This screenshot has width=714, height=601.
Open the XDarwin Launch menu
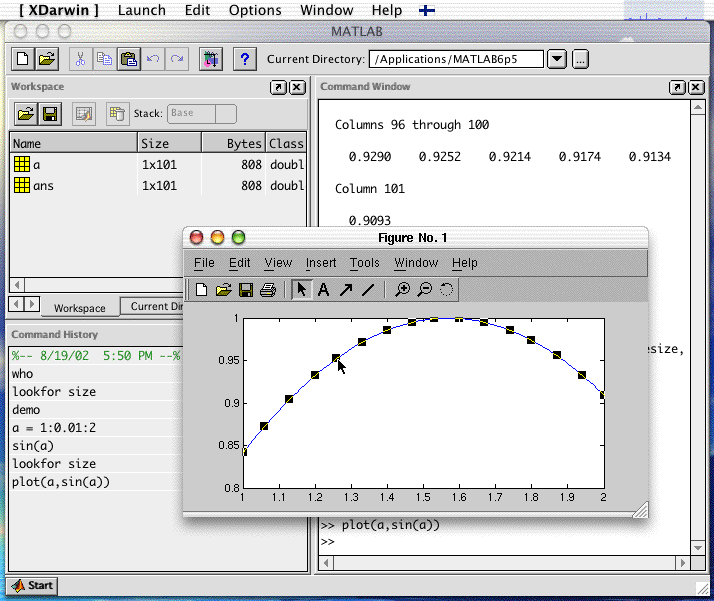click(142, 10)
